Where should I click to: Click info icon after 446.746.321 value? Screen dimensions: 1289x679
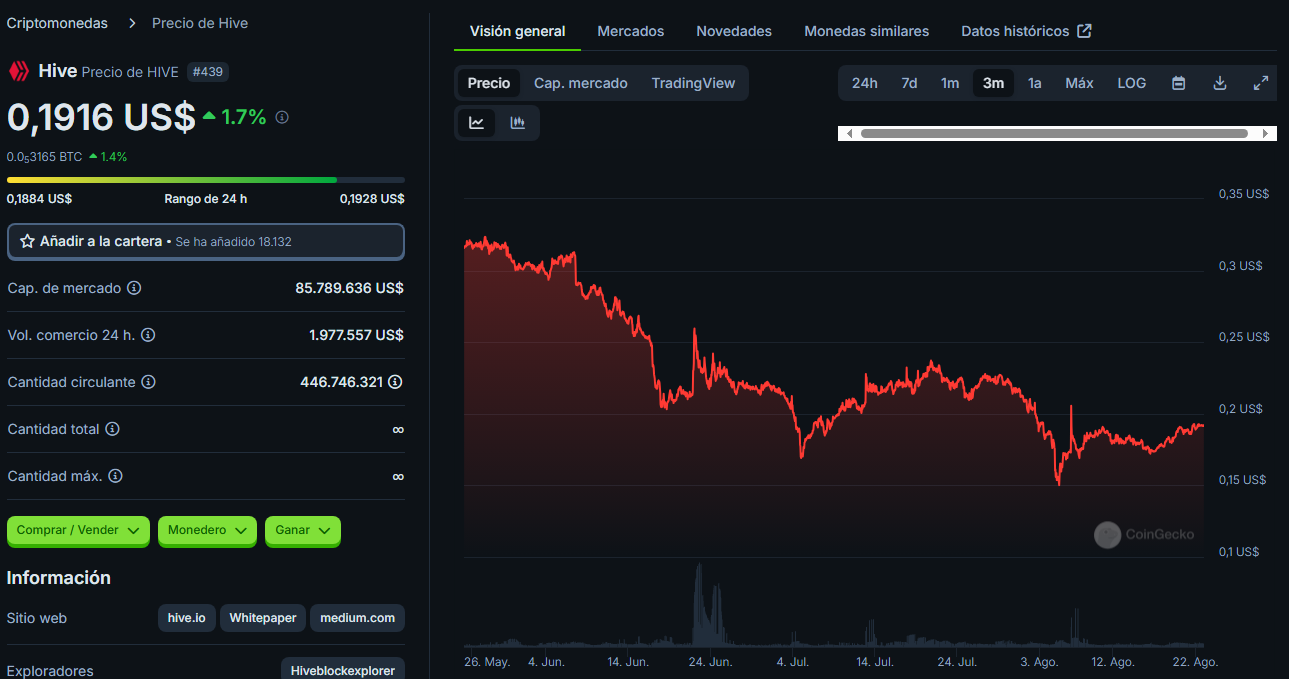tap(396, 382)
